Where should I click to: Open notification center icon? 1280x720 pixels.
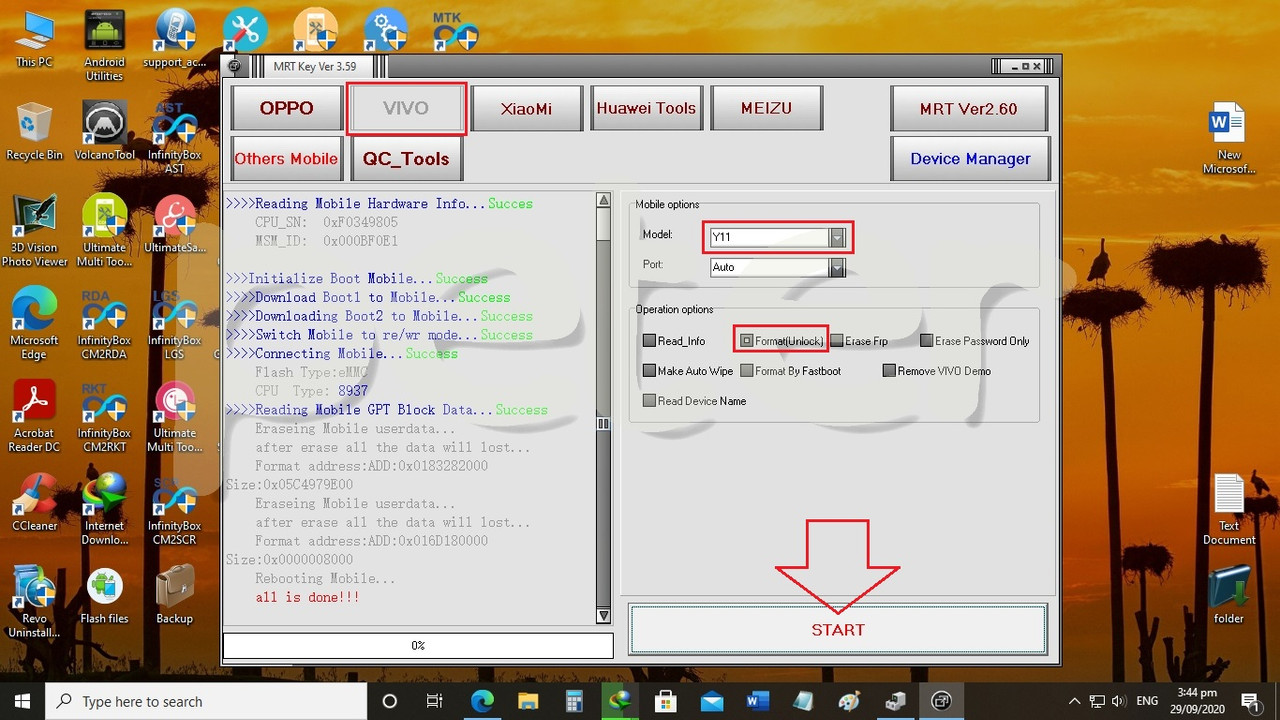click(1250, 701)
